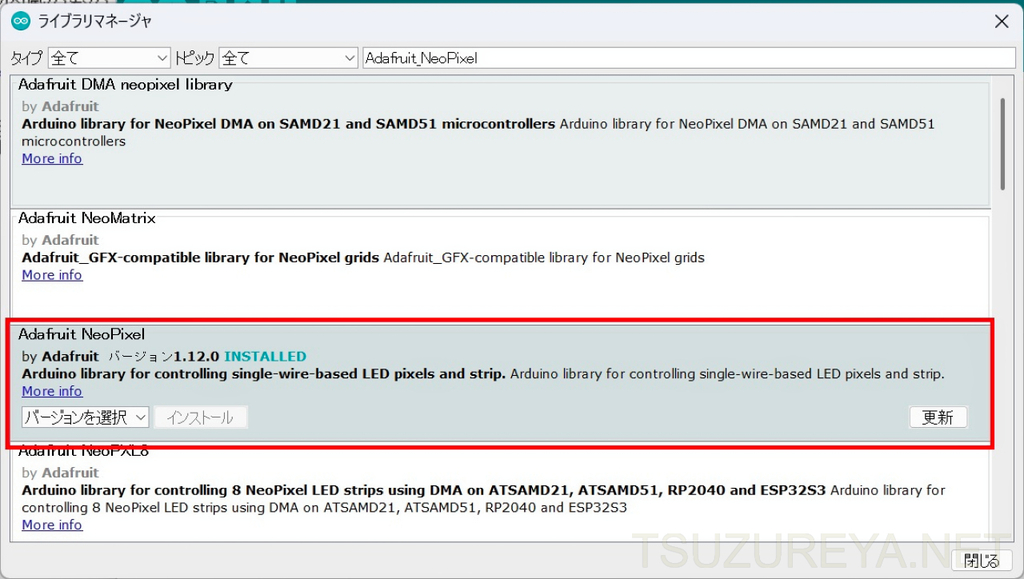Open the タイプ (Type) dropdown
The height and width of the screenshot is (579, 1024).
coord(109,58)
